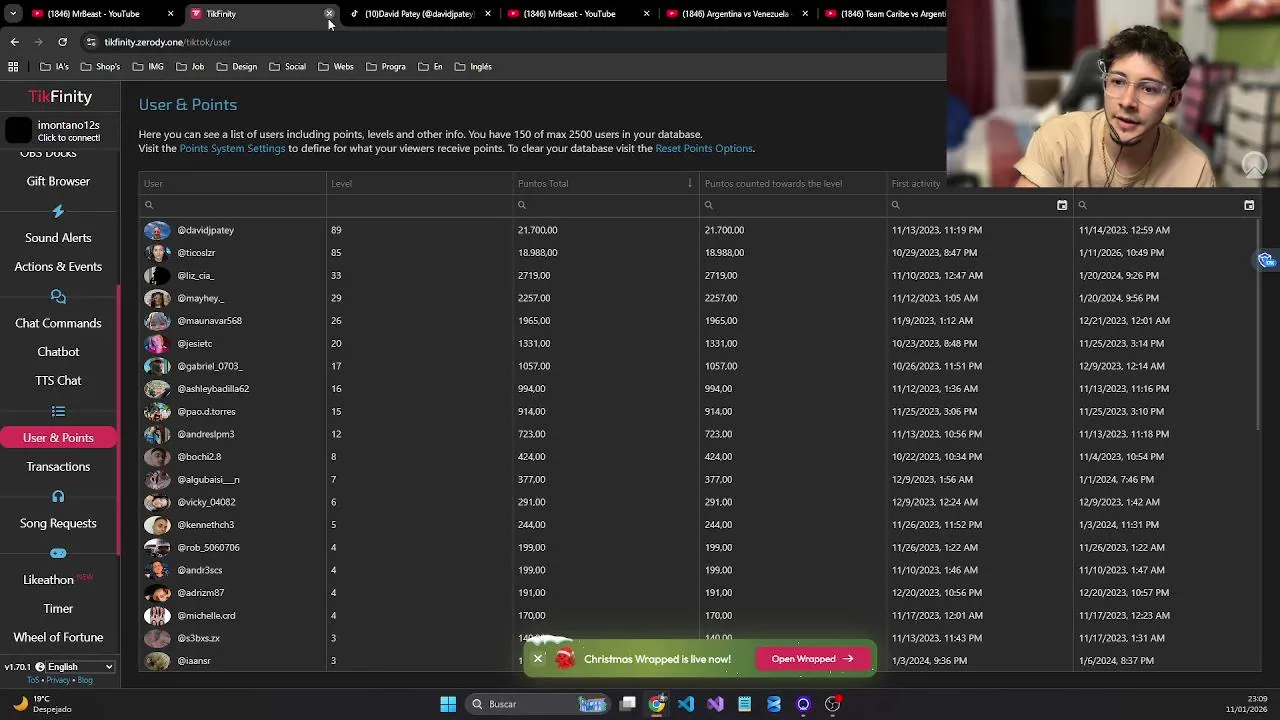
Task: Open the Social bookmarks folder
Action: pyautogui.click(x=287, y=67)
